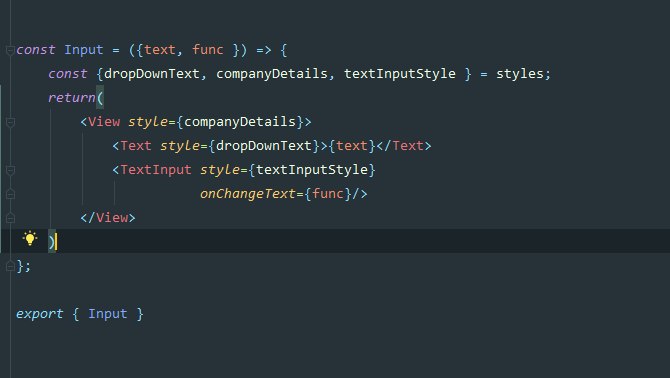
Task: Click '{text}' expression inside the Text element
Action: (x=352, y=146)
